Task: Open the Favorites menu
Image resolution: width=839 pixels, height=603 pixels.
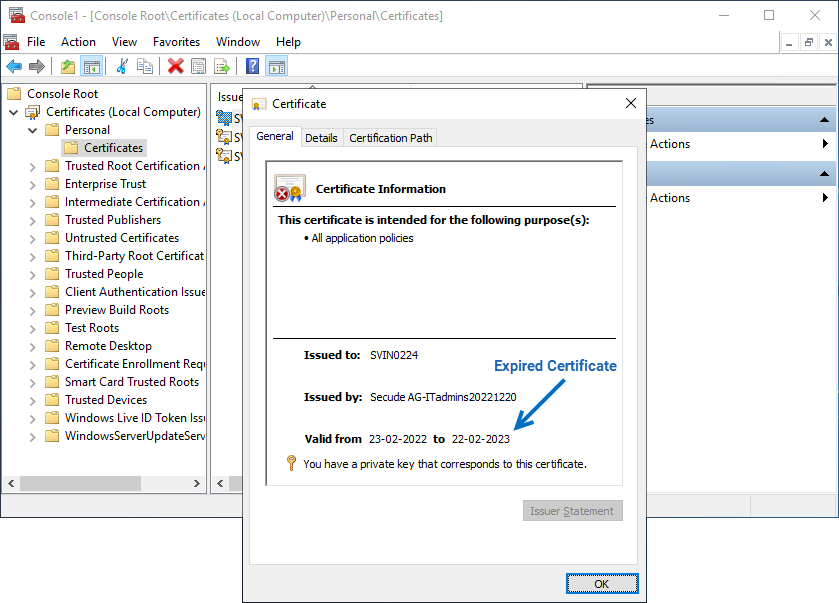Action: click(176, 42)
